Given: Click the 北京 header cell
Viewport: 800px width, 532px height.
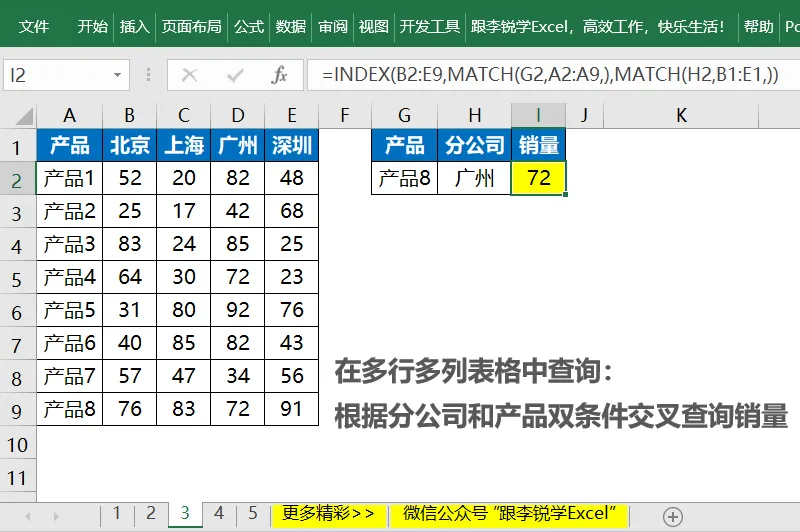Looking at the screenshot, I should [130, 145].
